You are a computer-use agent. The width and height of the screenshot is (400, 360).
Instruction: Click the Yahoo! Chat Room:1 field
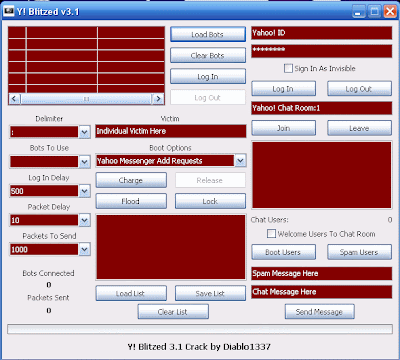click(321, 108)
